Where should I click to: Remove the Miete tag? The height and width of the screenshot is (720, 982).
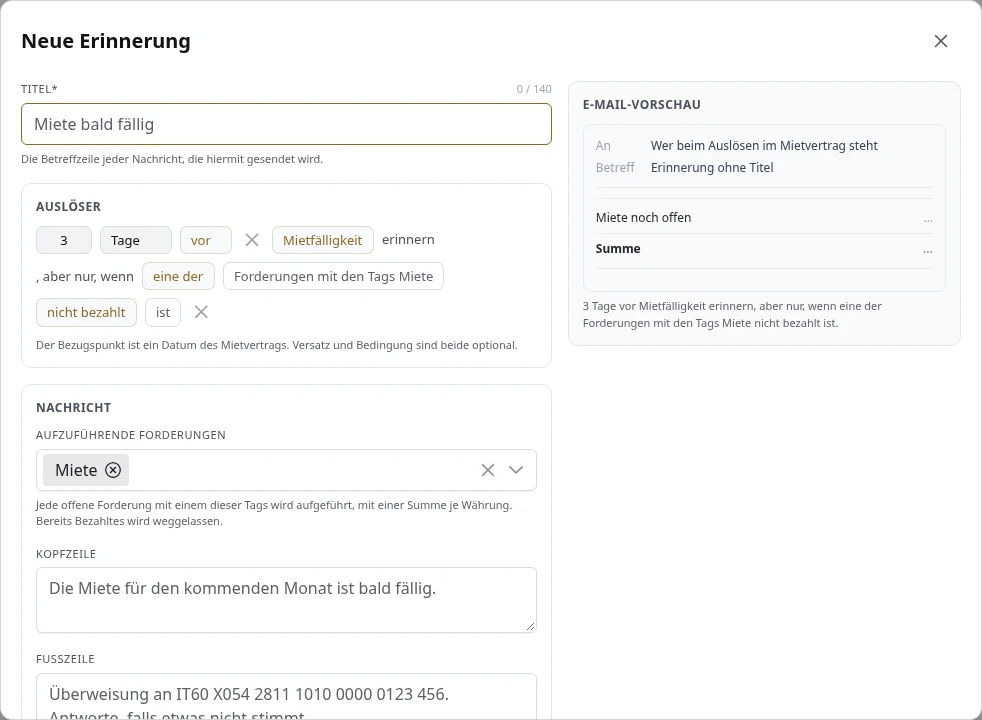pyautogui.click(x=113, y=470)
